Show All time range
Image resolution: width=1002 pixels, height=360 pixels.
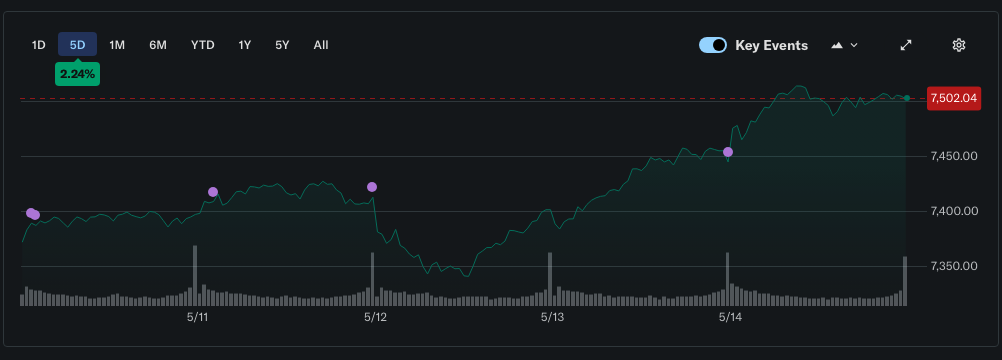point(321,45)
